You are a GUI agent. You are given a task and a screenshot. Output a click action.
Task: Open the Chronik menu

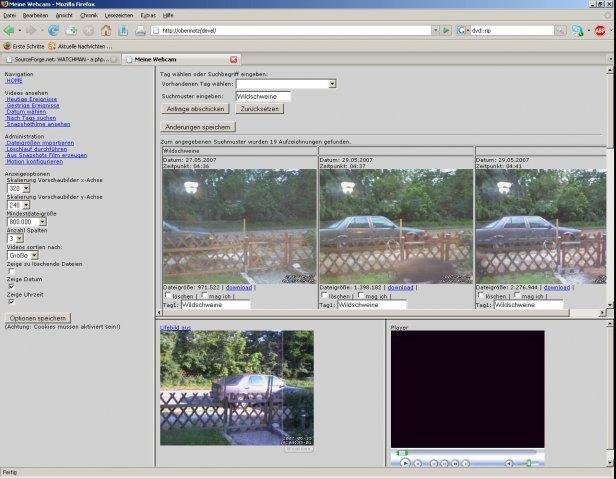pyautogui.click(x=89, y=15)
